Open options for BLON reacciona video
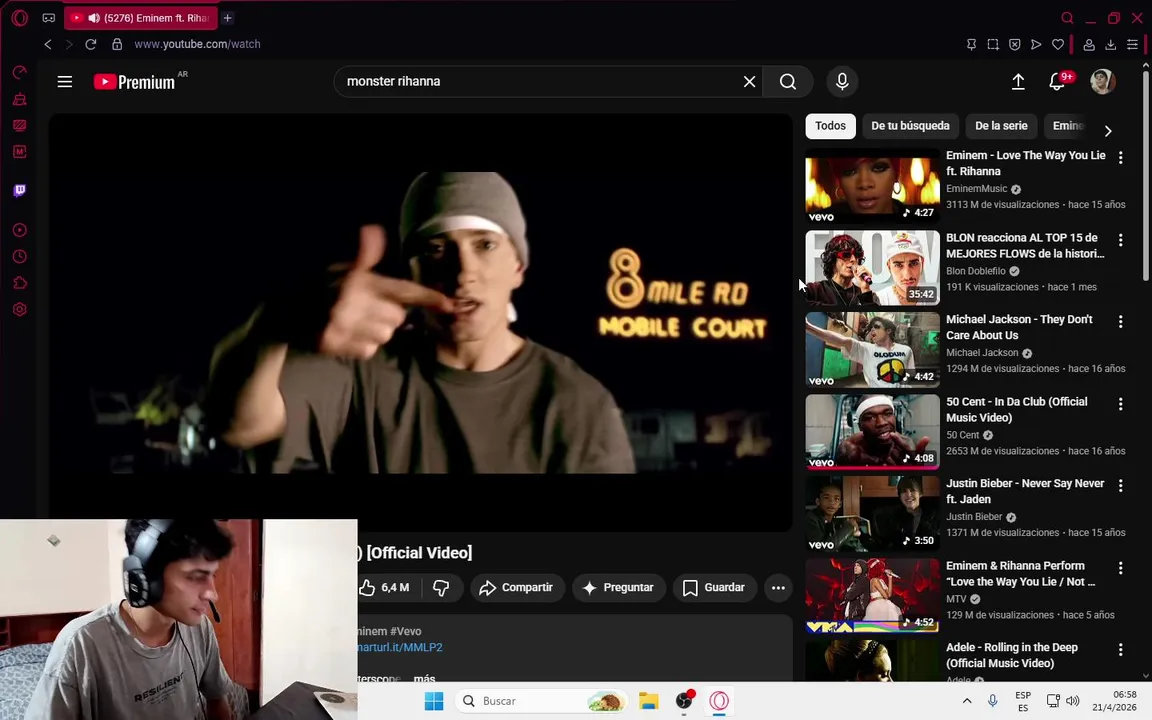1152x720 pixels. (x=1120, y=240)
